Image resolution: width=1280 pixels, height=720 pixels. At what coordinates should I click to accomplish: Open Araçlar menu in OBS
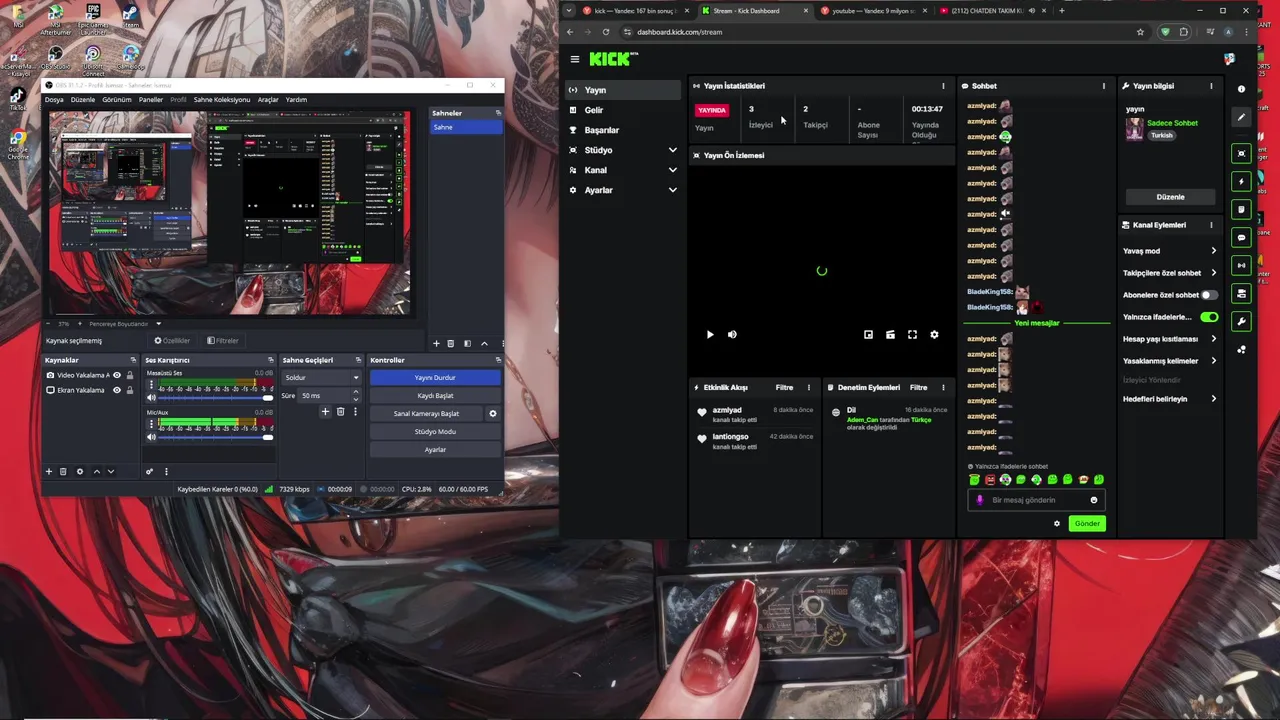coord(268,100)
